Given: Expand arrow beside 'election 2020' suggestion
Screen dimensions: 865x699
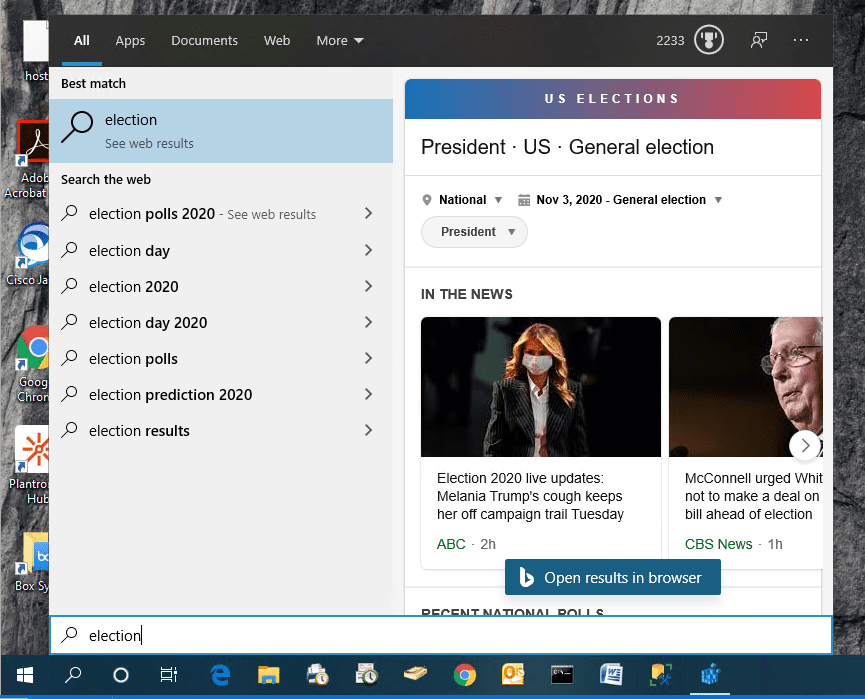Looking at the screenshot, I should pos(369,286).
